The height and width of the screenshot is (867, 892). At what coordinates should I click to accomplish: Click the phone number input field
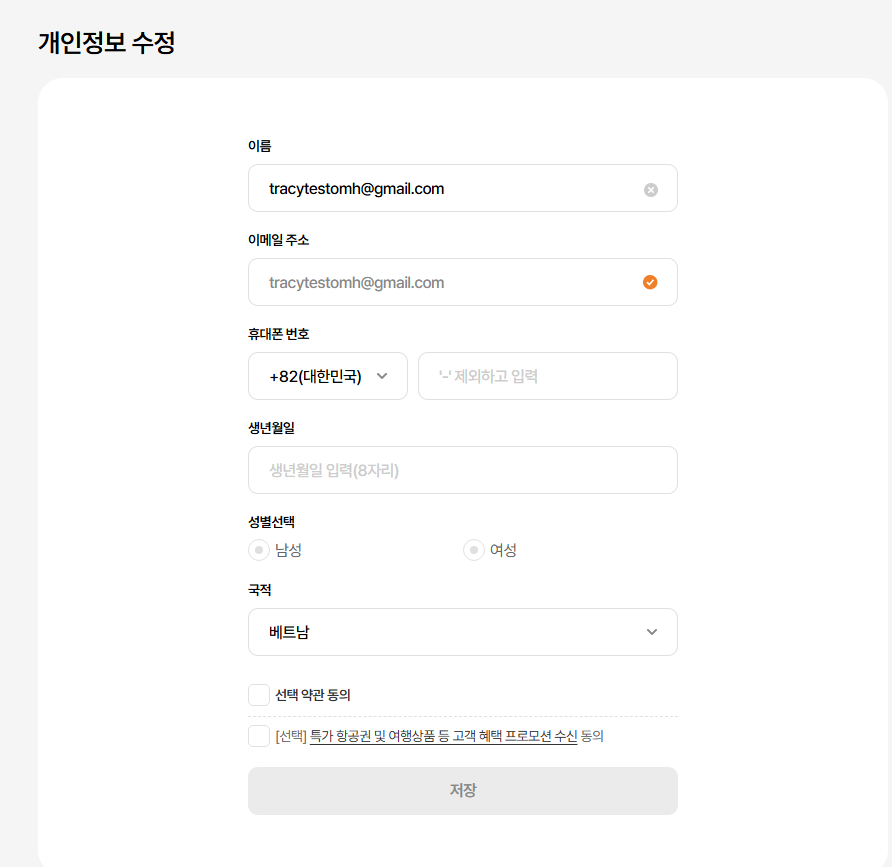click(x=547, y=377)
